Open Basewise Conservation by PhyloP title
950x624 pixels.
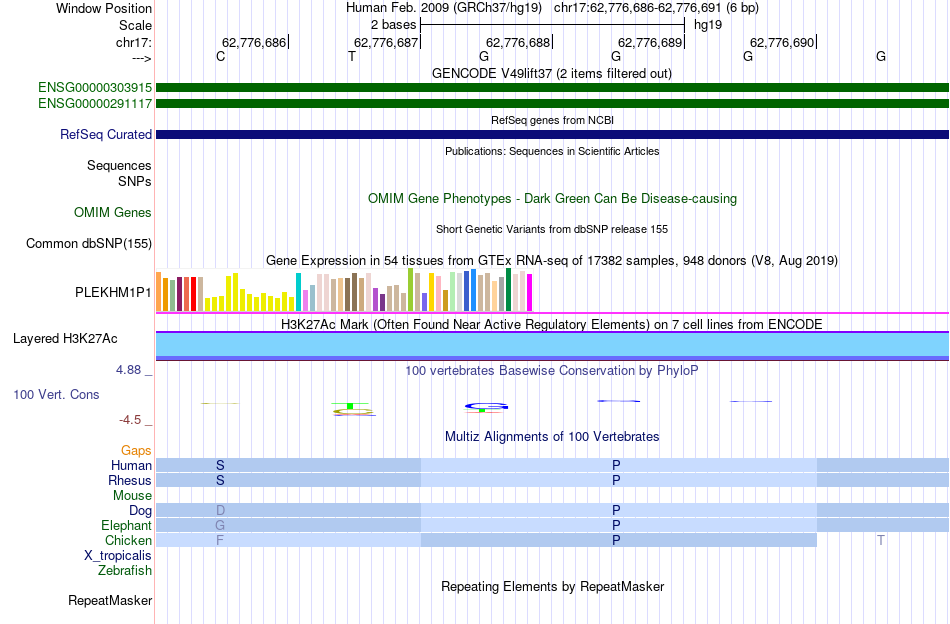(x=552, y=370)
